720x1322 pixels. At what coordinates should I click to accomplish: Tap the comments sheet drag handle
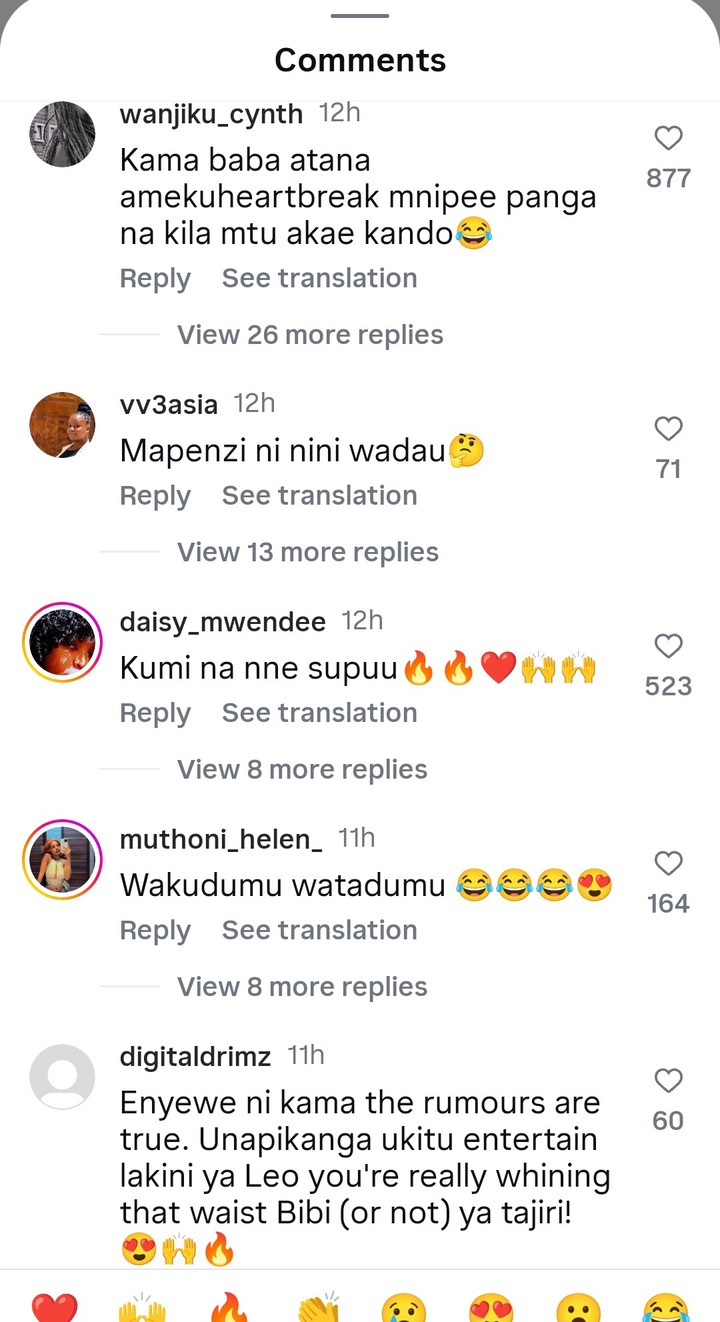coord(360,15)
